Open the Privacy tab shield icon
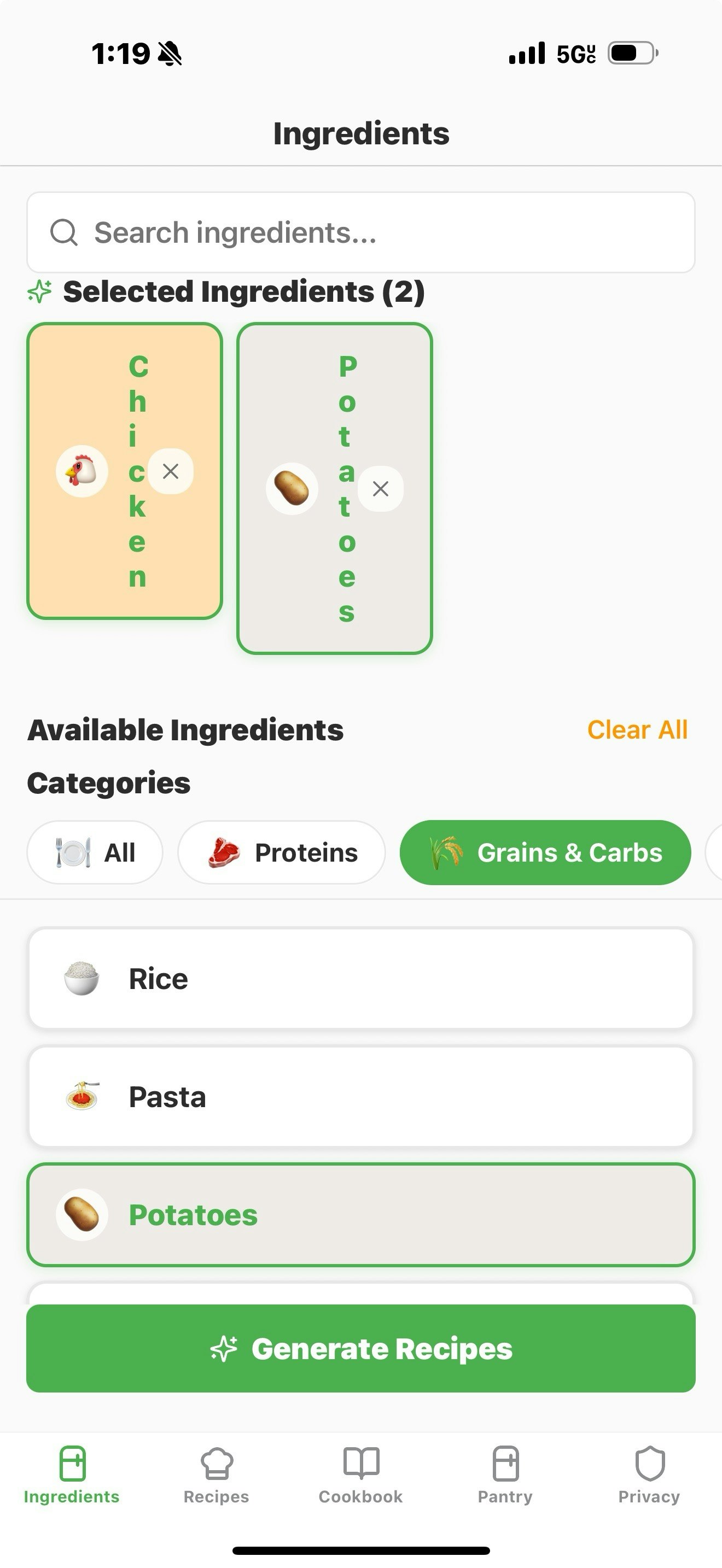722x1568 pixels. point(650,1464)
